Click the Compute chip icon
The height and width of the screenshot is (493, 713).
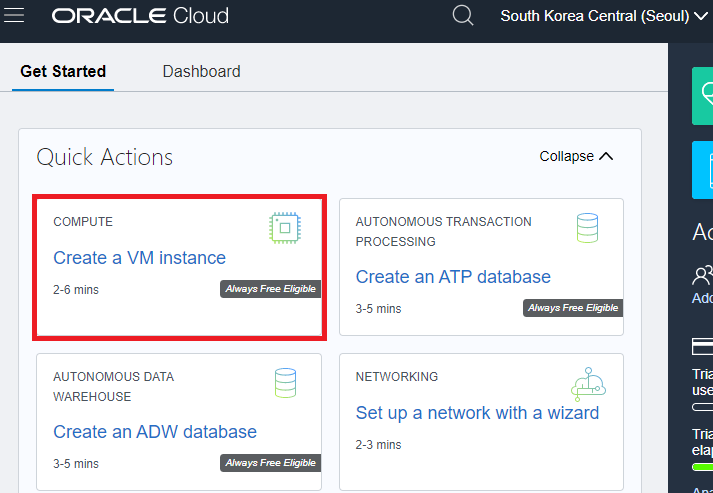285,228
